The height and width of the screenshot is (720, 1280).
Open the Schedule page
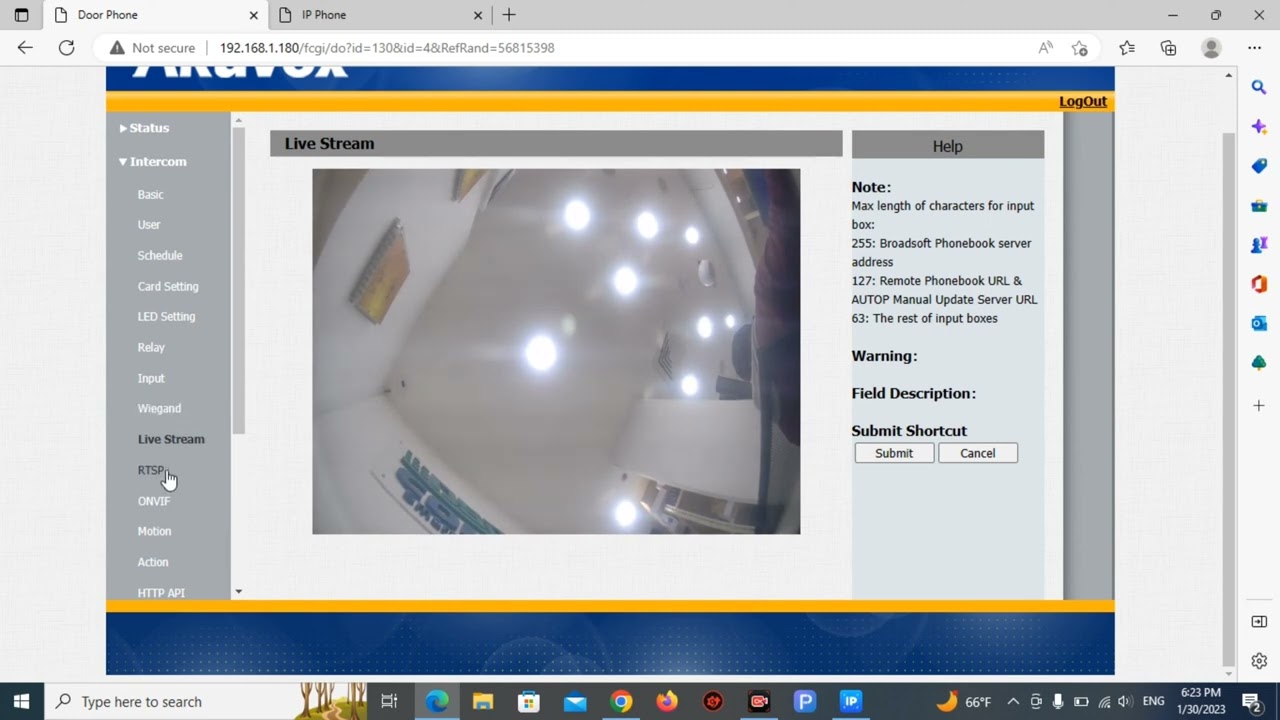[x=160, y=256]
